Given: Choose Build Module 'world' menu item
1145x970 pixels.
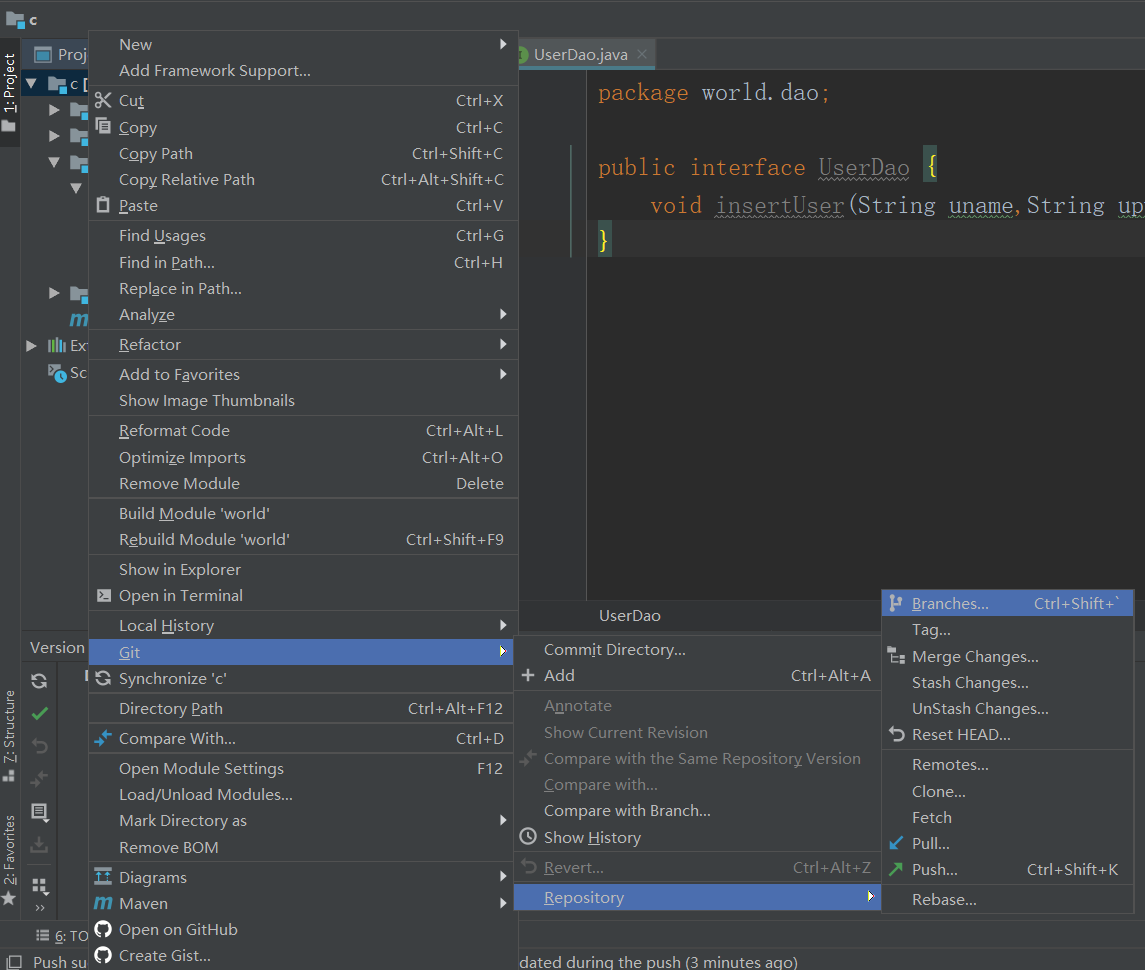Looking at the screenshot, I should [x=303, y=513].
